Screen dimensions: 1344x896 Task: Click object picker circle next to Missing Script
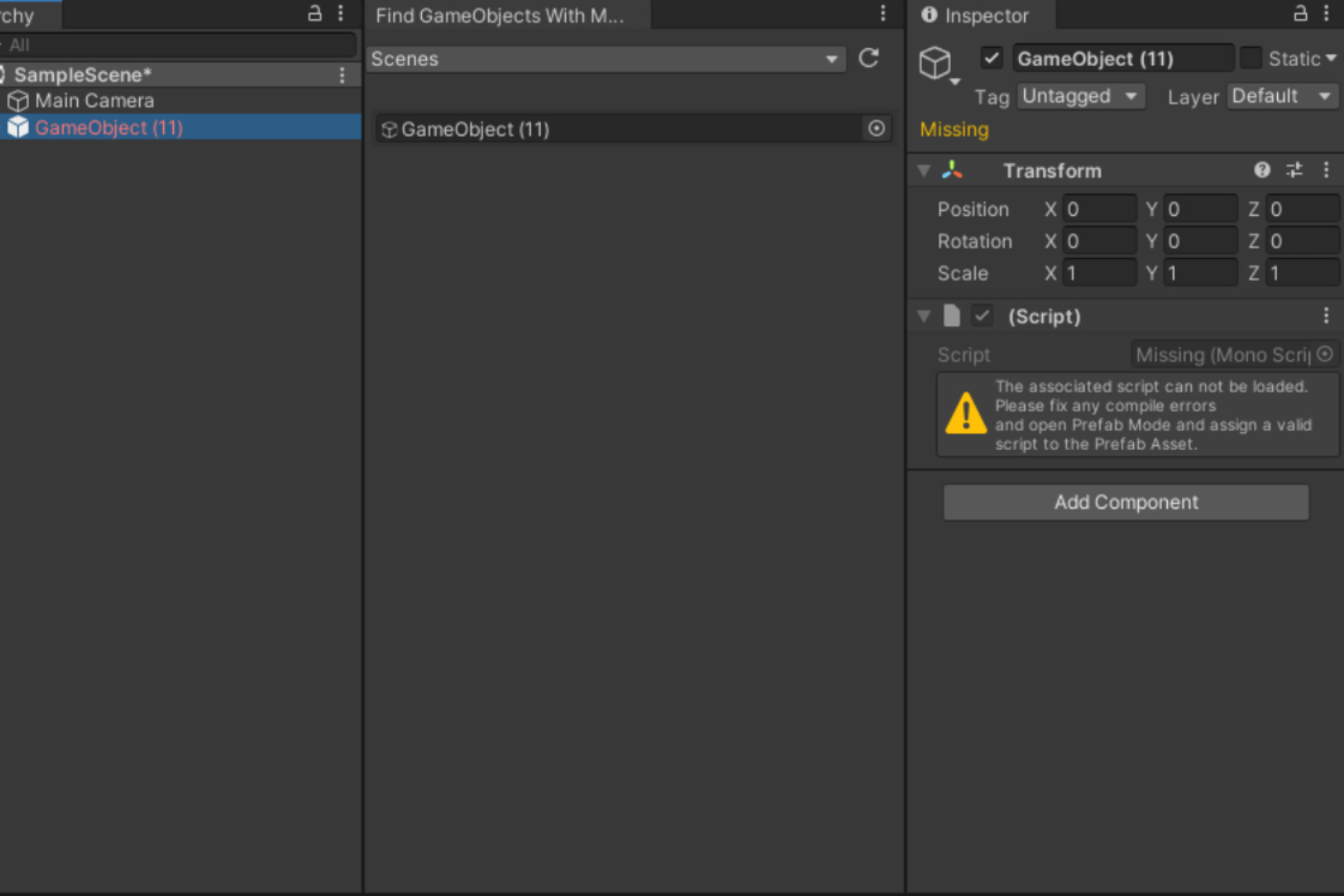[x=1324, y=354]
